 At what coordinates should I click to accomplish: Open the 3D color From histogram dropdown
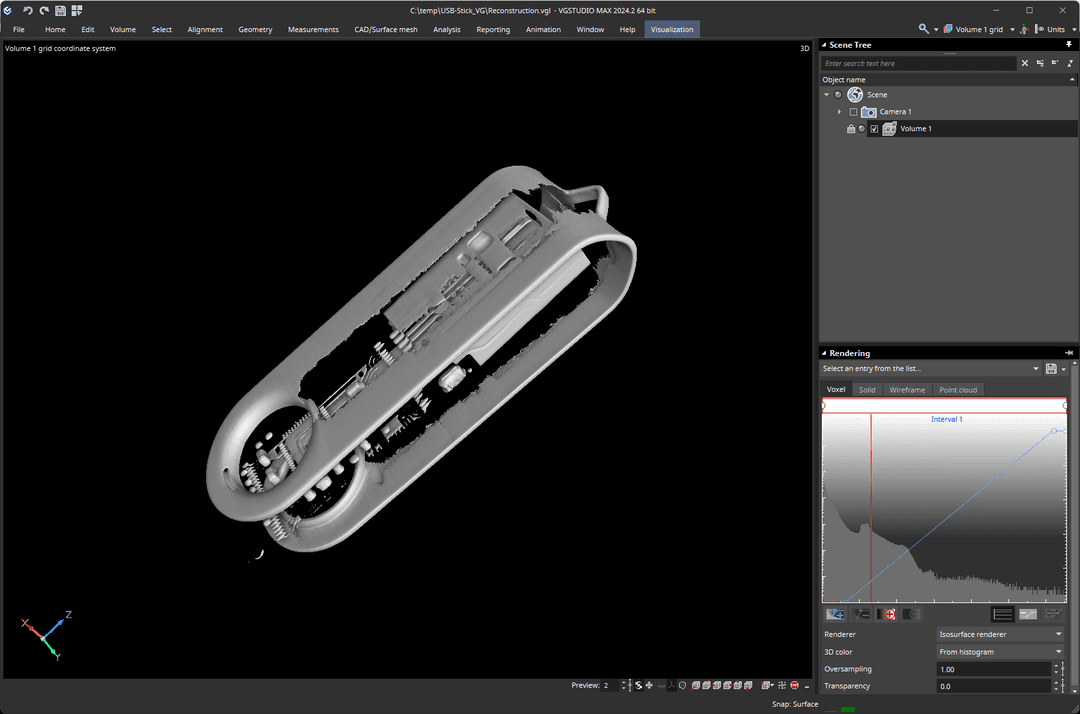point(1000,652)
